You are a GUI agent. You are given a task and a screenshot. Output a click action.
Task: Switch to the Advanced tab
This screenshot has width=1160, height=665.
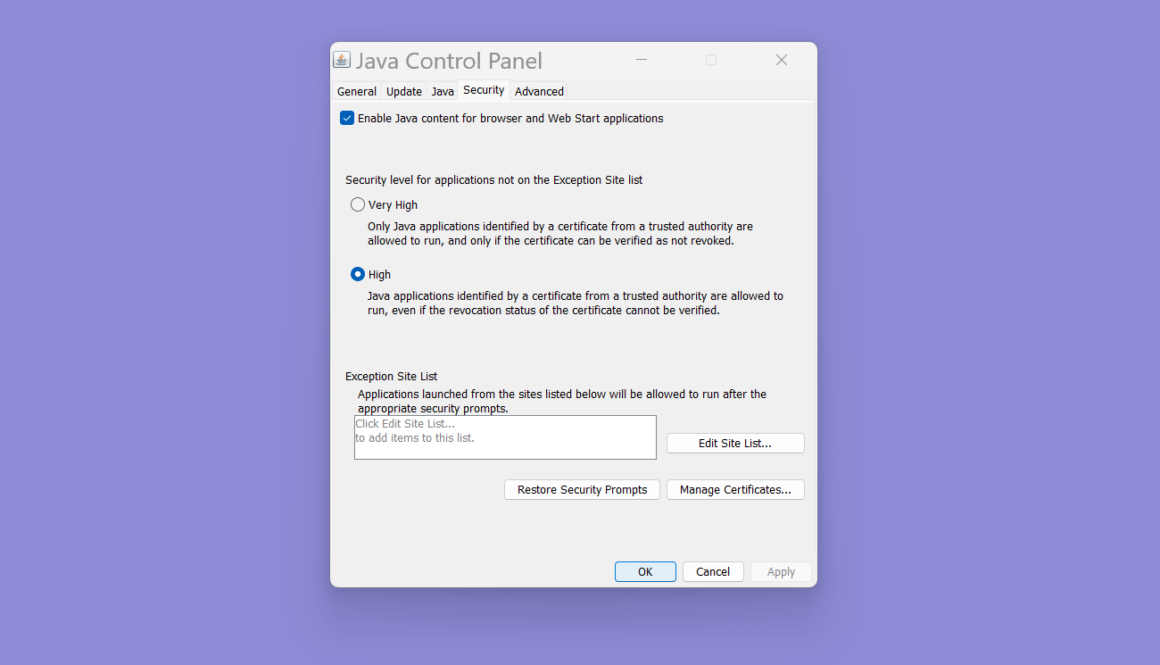[x=539, y=91]
